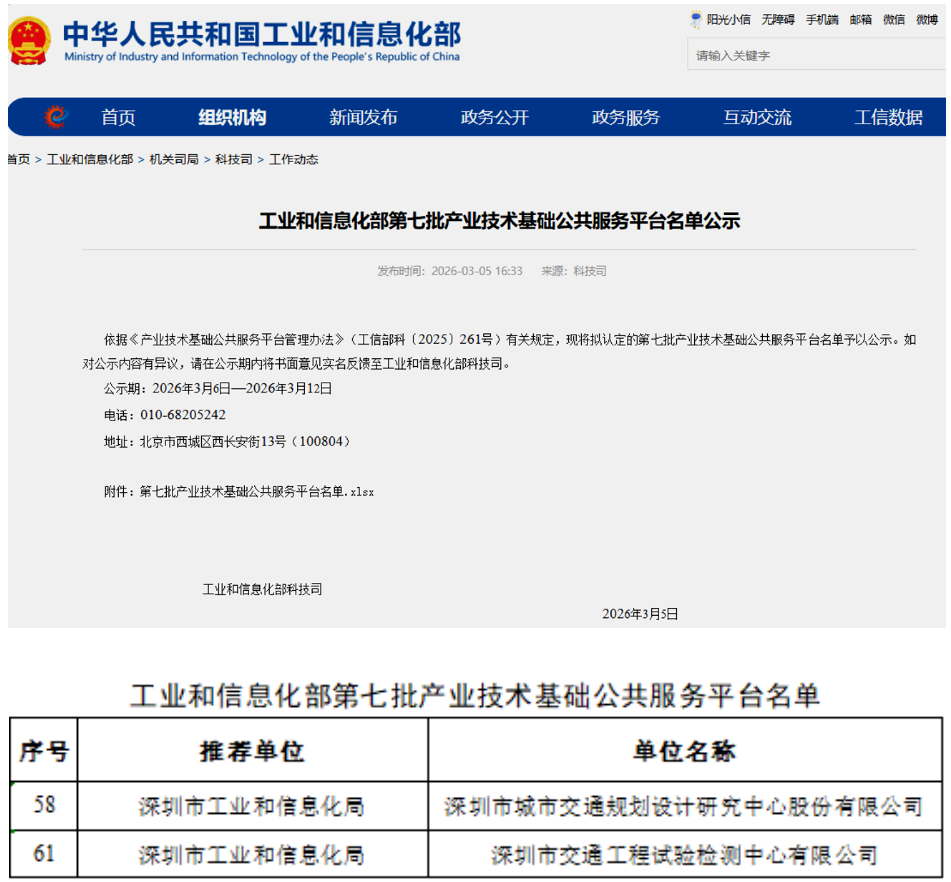This screenshot has height=882, width=951.
Task: Select the phone number 010-68205242
Action: 183,415
